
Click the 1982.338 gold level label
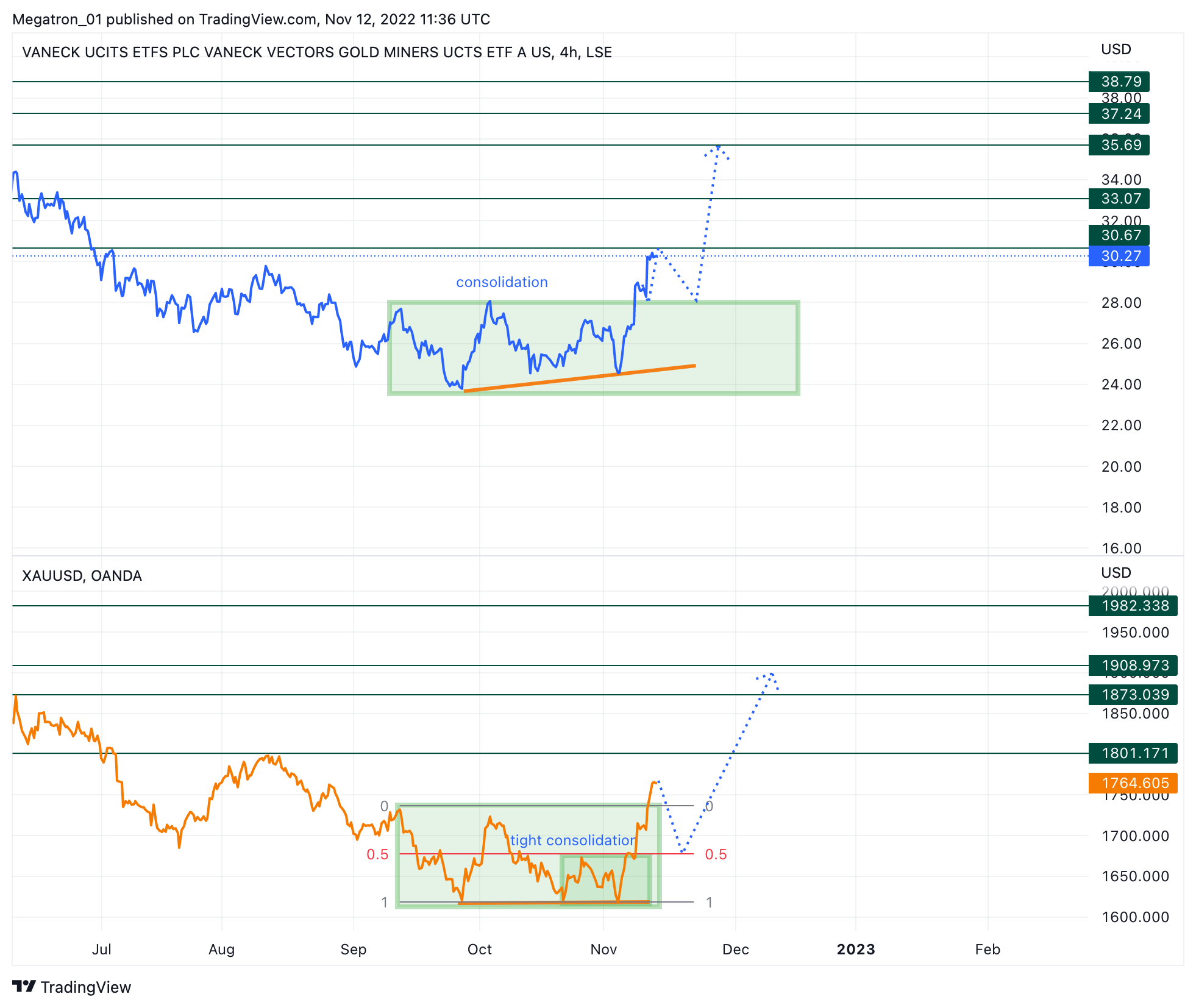tap(1133, 606)
